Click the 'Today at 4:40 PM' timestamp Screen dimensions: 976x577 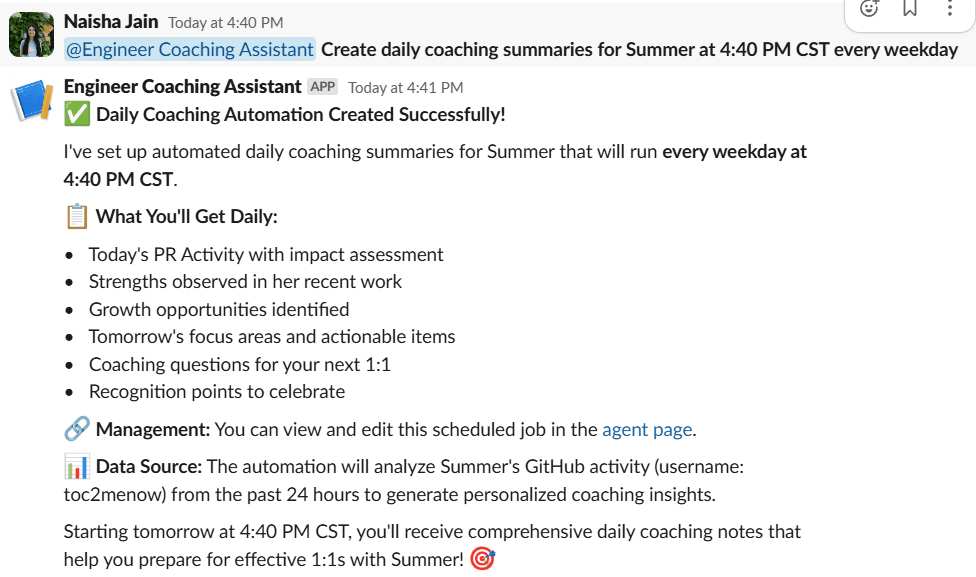(225, 22)
